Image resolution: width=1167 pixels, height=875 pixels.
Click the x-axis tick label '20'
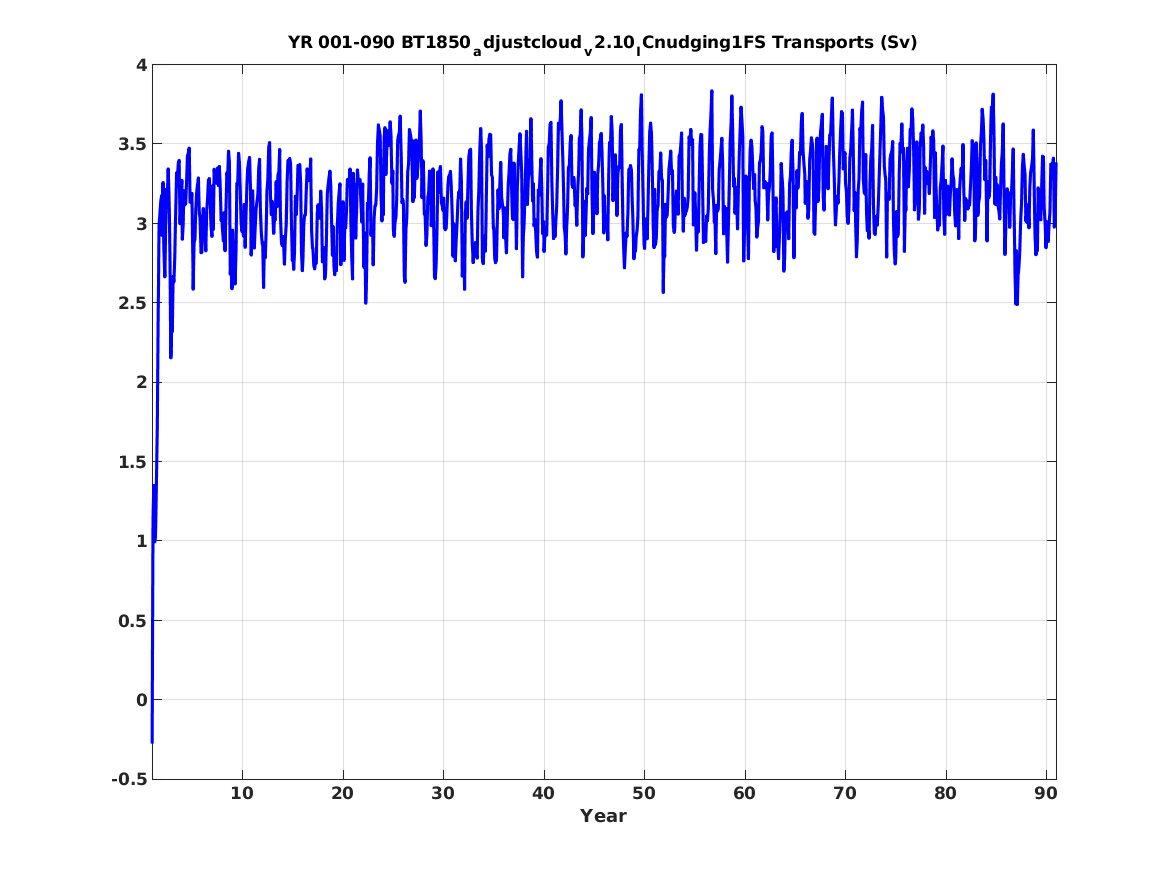[342, 794]
